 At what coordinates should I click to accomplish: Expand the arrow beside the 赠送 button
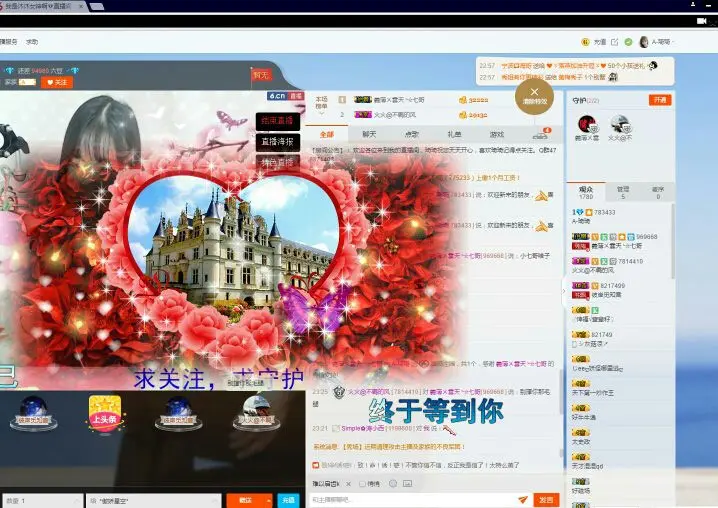269,500
